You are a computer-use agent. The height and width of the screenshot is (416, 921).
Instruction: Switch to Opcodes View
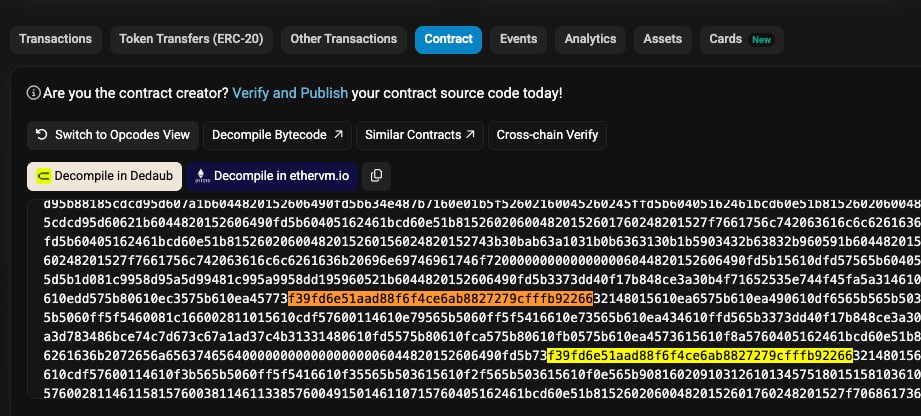(x=113, y=135)
